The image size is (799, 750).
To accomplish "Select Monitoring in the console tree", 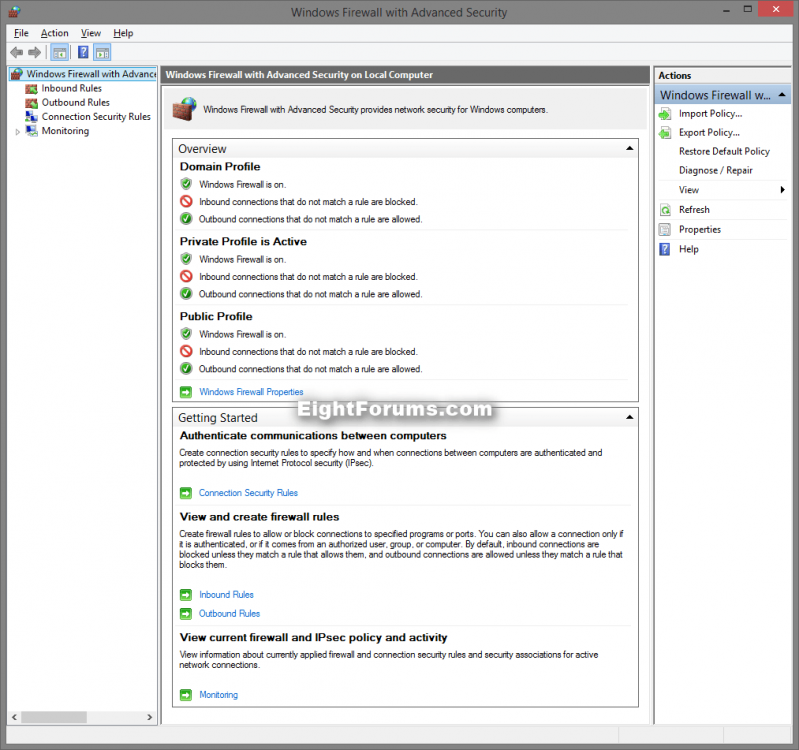I will click(x=65, y=131).
